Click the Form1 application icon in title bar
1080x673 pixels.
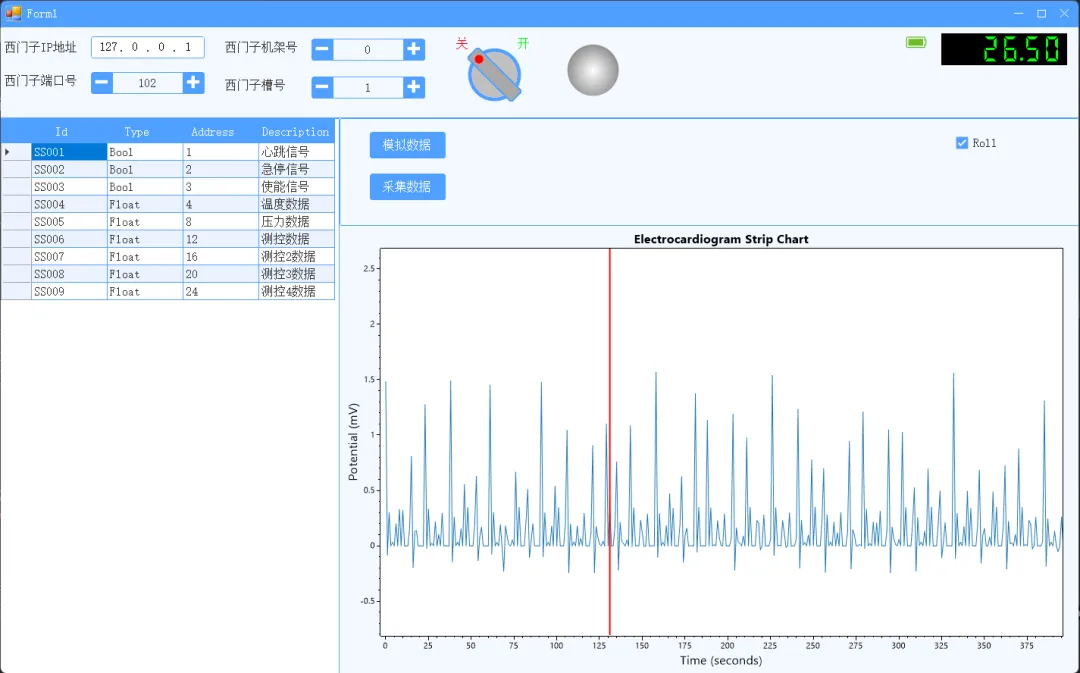coord(13,13)
